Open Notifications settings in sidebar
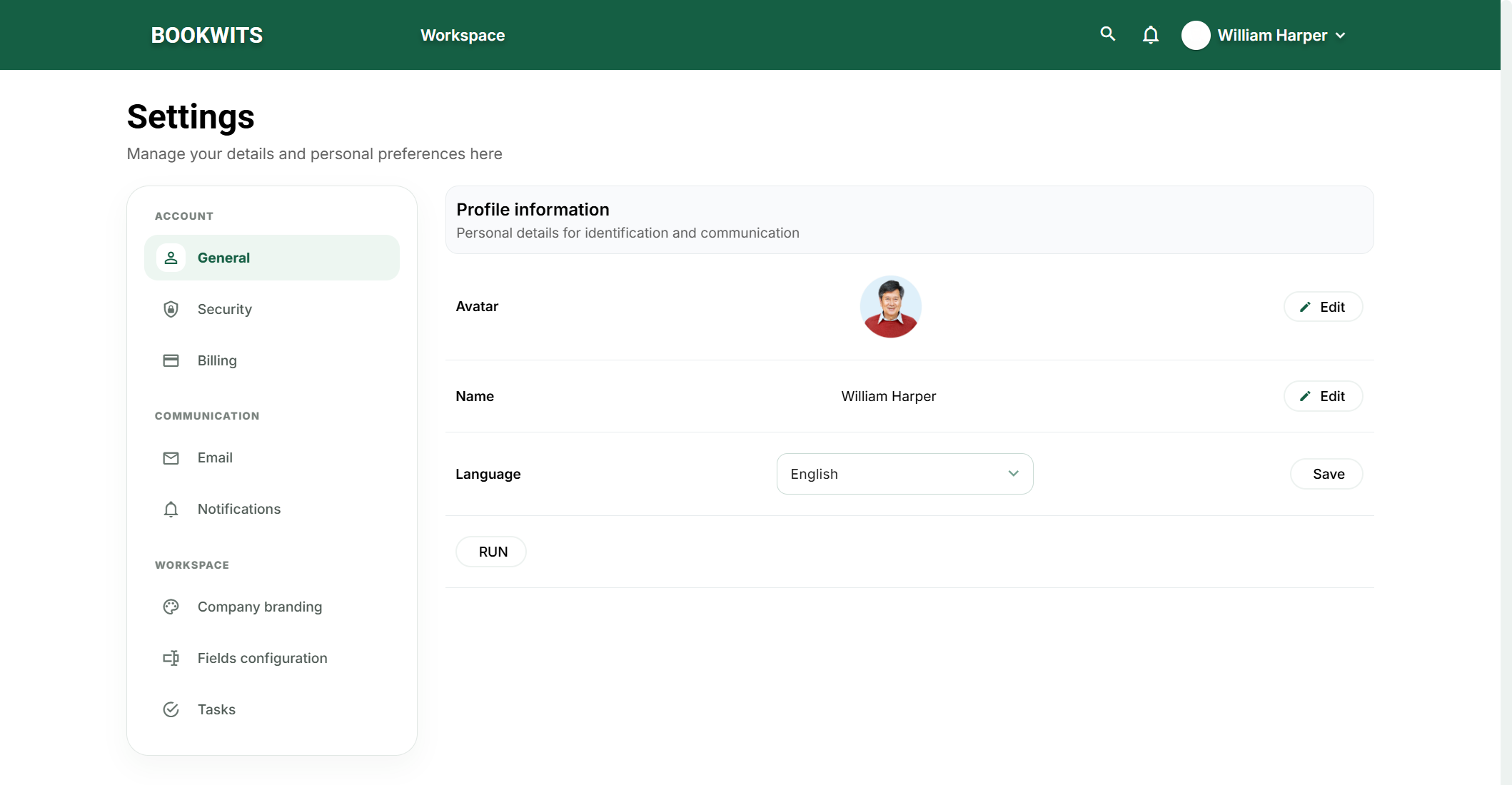Screen dimensions: 1512x785 point(272,509)
